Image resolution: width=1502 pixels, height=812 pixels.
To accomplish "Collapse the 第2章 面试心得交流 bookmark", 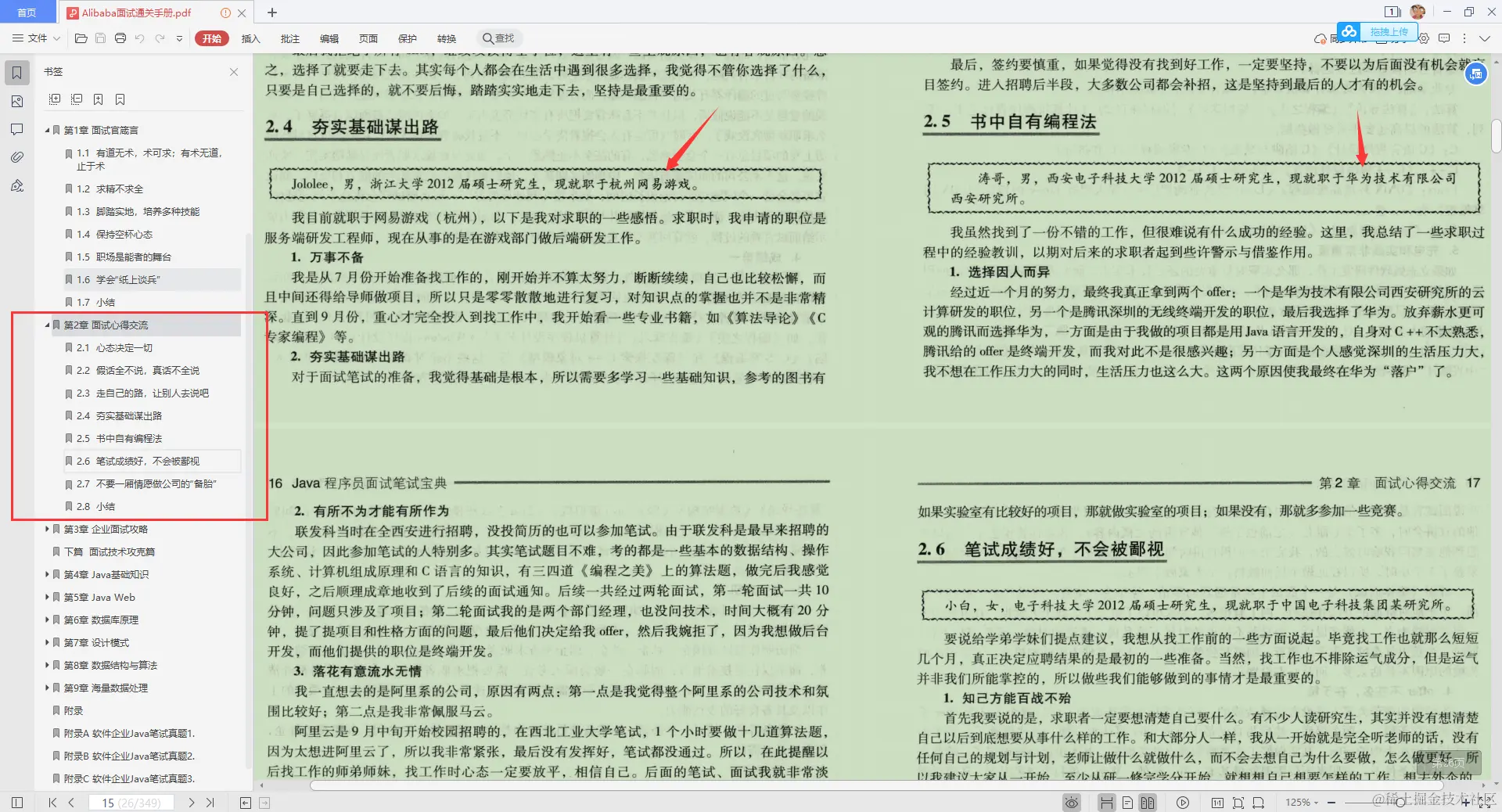I will 47,325.
